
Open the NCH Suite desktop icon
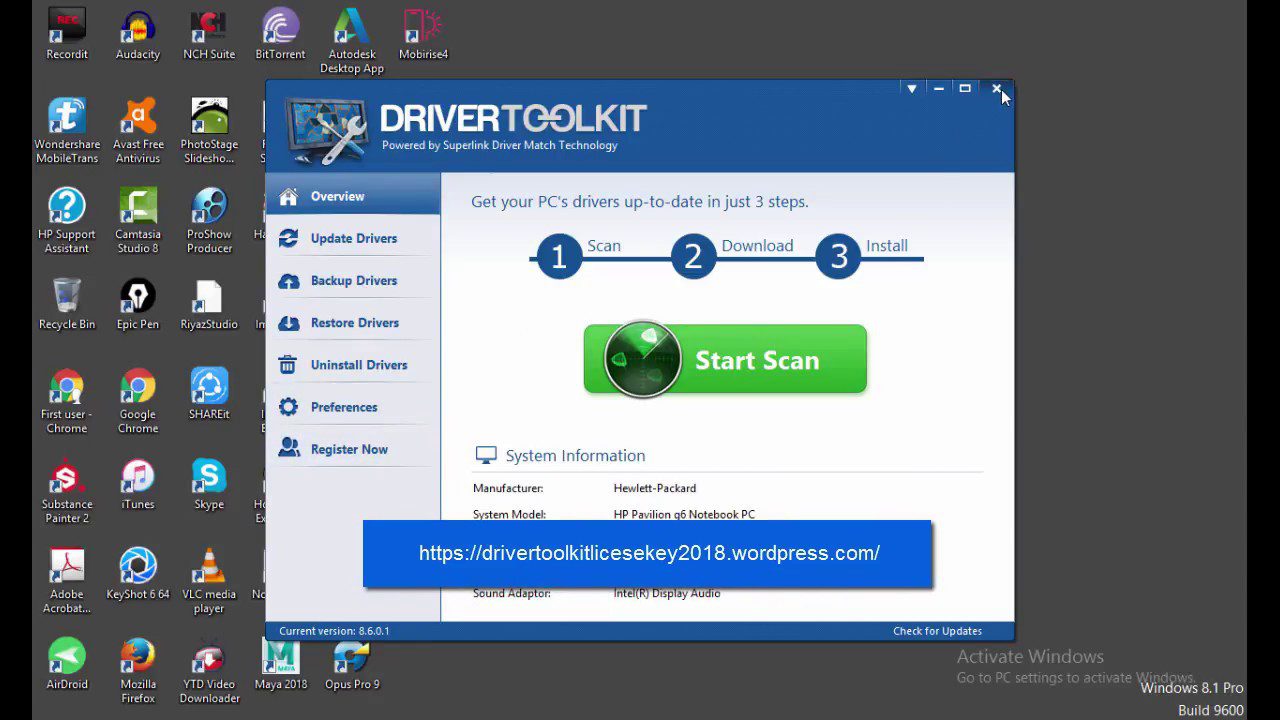209,35
